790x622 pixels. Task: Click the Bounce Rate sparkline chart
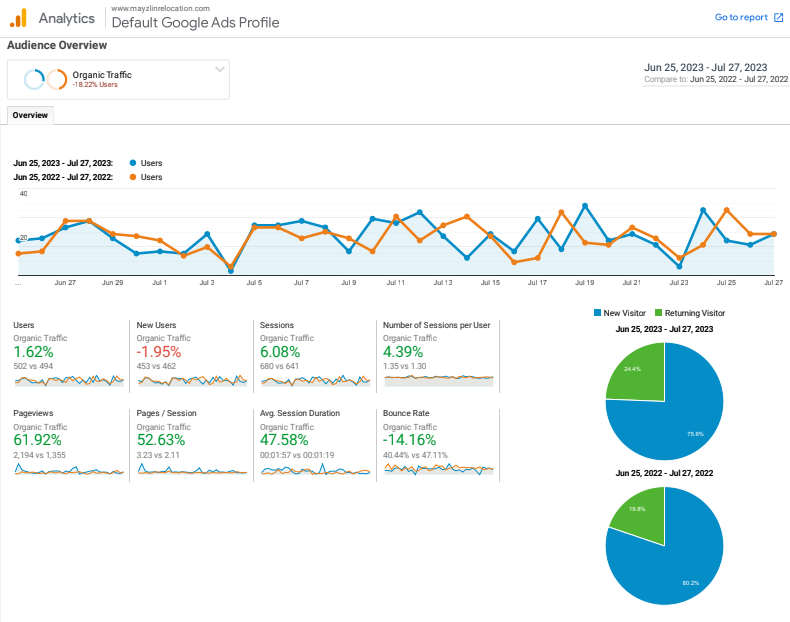[439, 469]
